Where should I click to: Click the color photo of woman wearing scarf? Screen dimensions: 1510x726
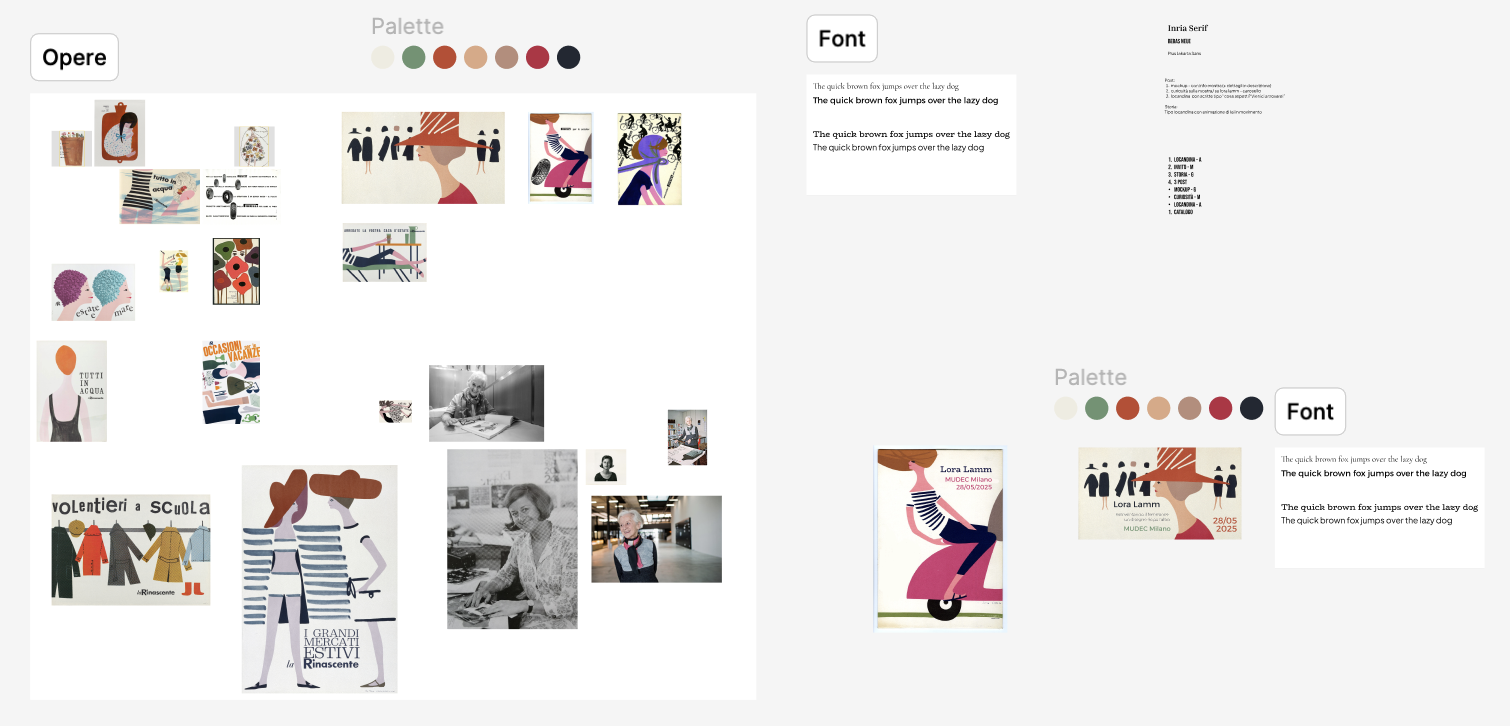[656, 539]
